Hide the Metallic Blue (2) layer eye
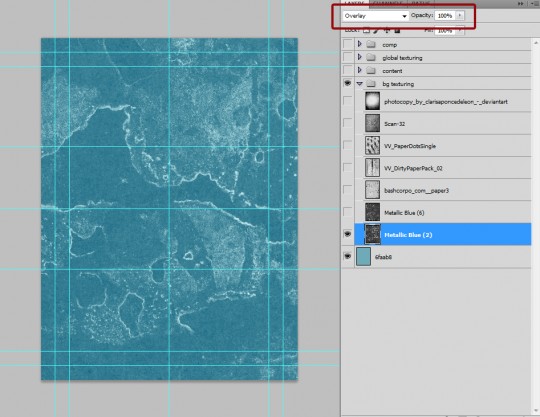The height and width of the screenshot is (417, 540). [x=348, y=234]
